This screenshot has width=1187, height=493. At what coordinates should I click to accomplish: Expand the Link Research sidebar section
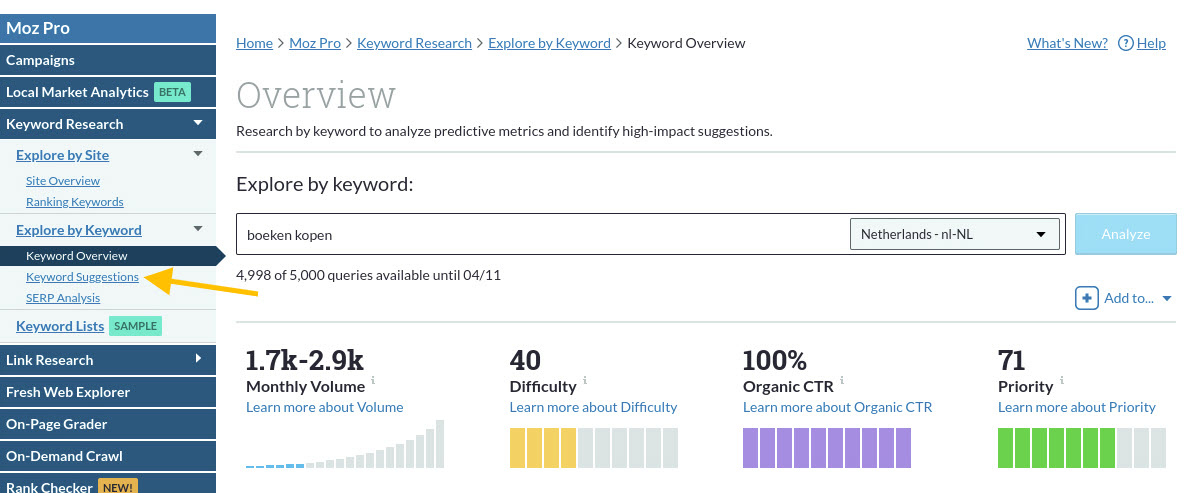(198, 359)
